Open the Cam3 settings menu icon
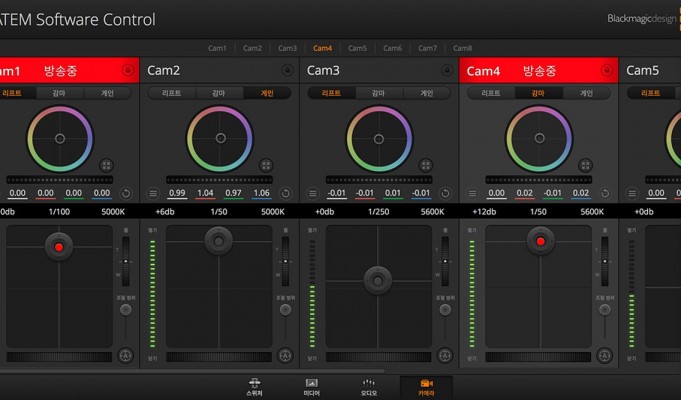The width and height of the screenshot is (681, 400). pyautogui.click(x=313, y=193)
